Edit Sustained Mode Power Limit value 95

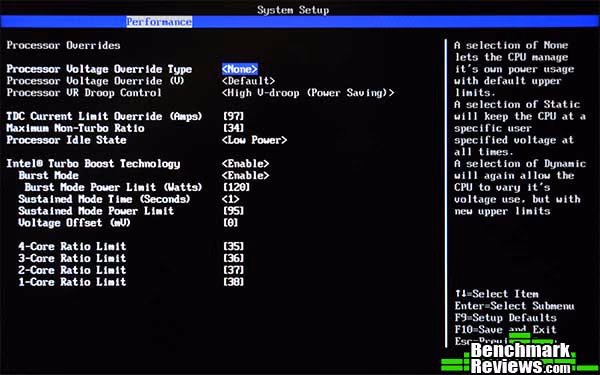pos(233,211)
